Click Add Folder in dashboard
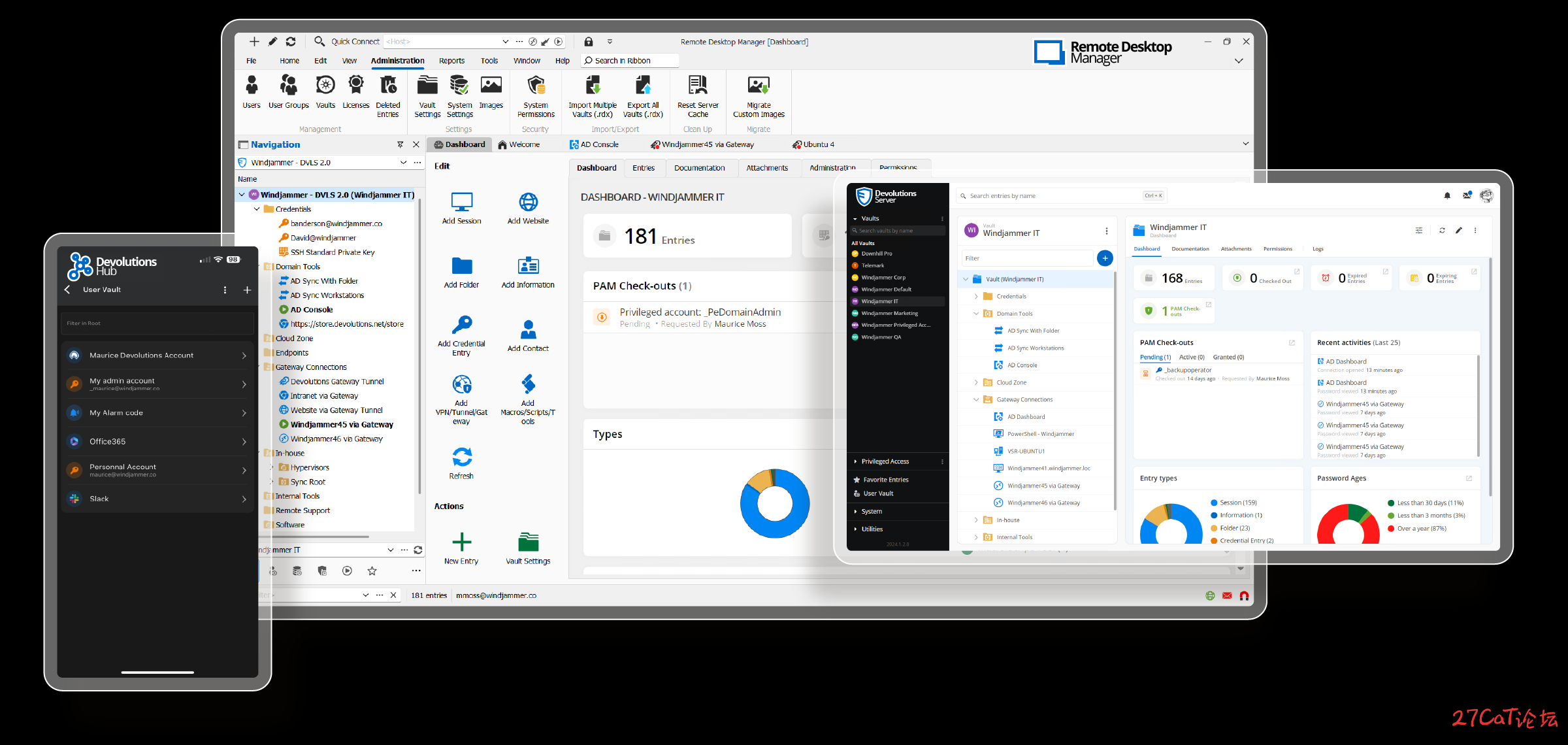Viewport: 1568px width, 745px height. tap(461, 273)
